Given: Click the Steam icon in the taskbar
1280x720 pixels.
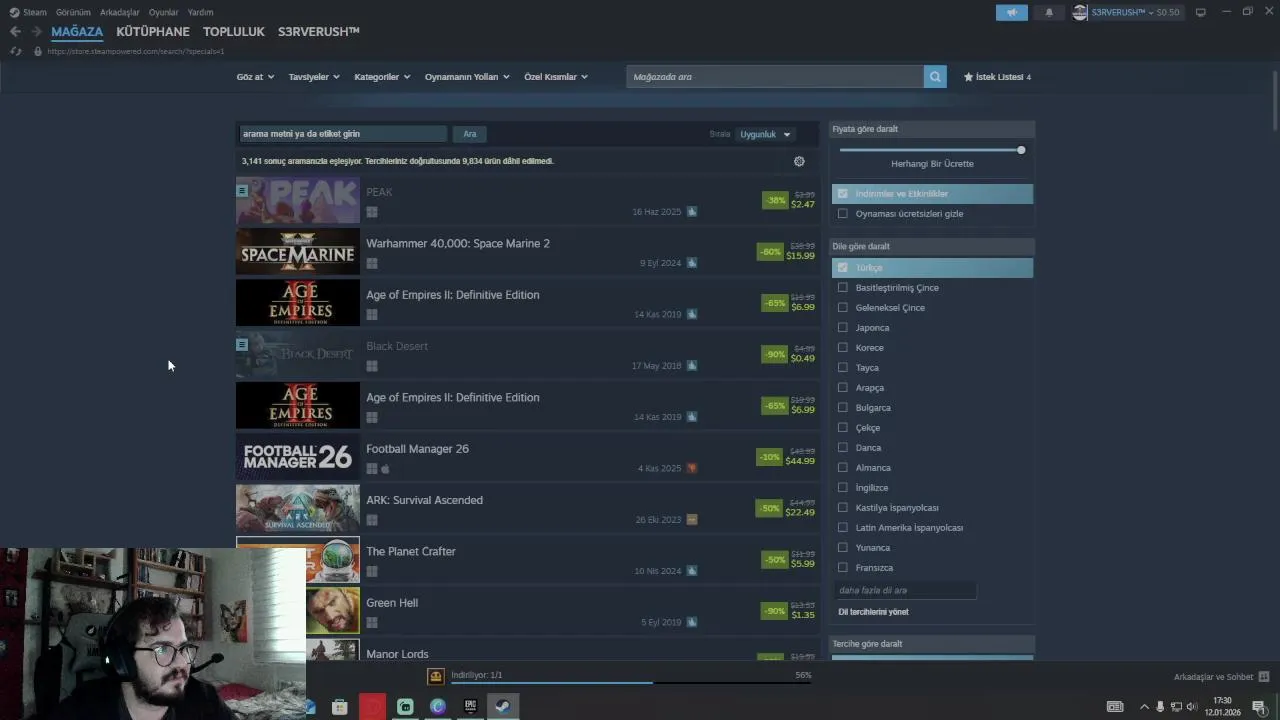Looking at the screenshot, I should pos(503,707).
